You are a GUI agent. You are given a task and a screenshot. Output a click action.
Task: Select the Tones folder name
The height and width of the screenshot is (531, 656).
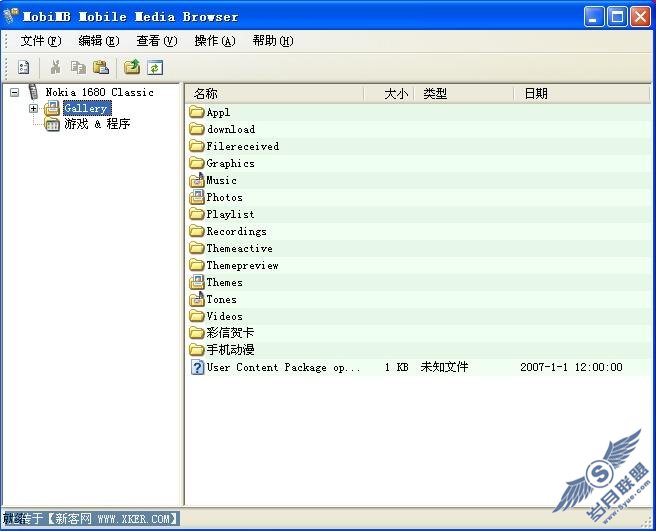(x=222, y=299)
